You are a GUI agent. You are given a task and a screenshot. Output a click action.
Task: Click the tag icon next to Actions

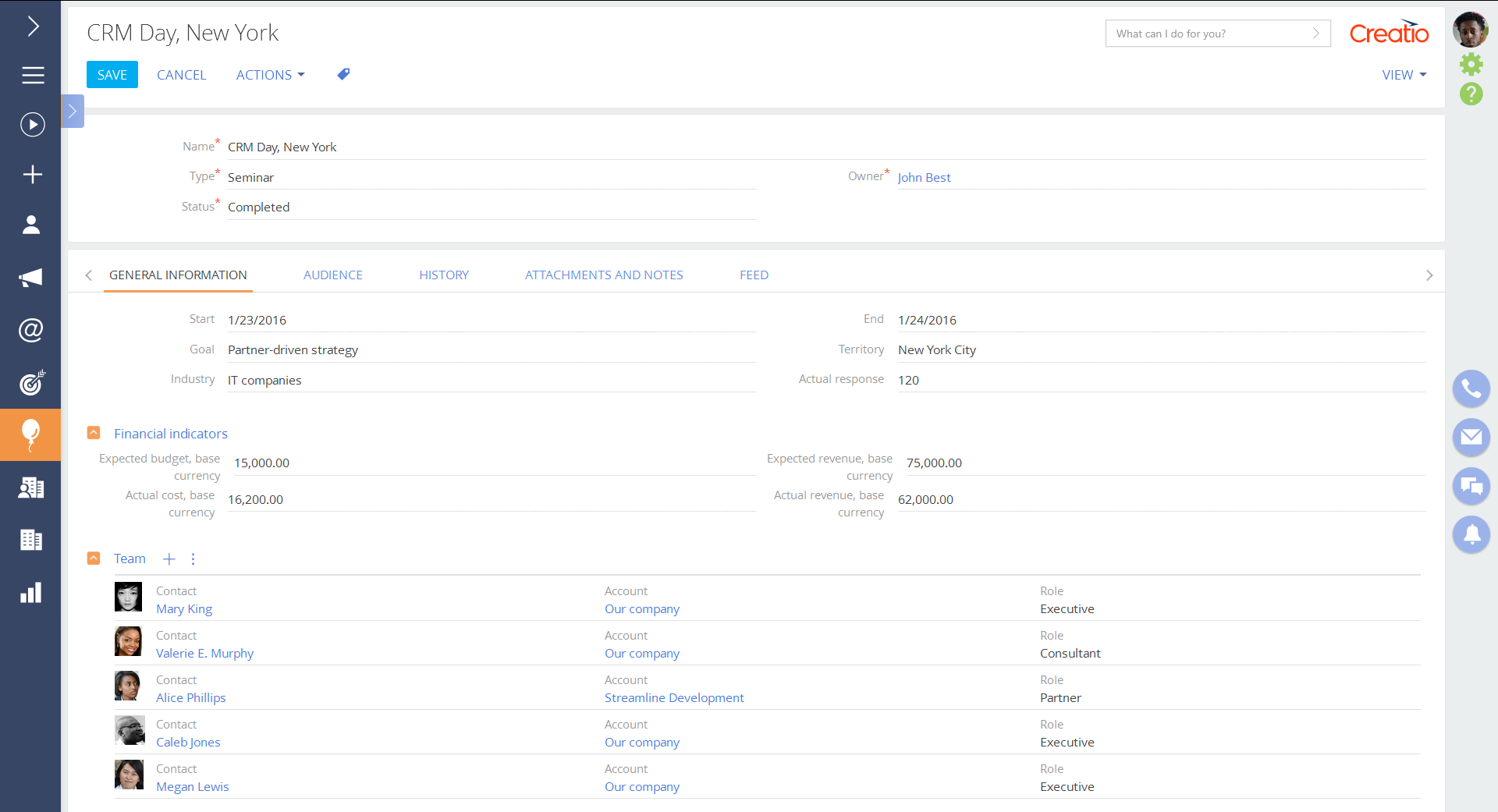(343, 74)
